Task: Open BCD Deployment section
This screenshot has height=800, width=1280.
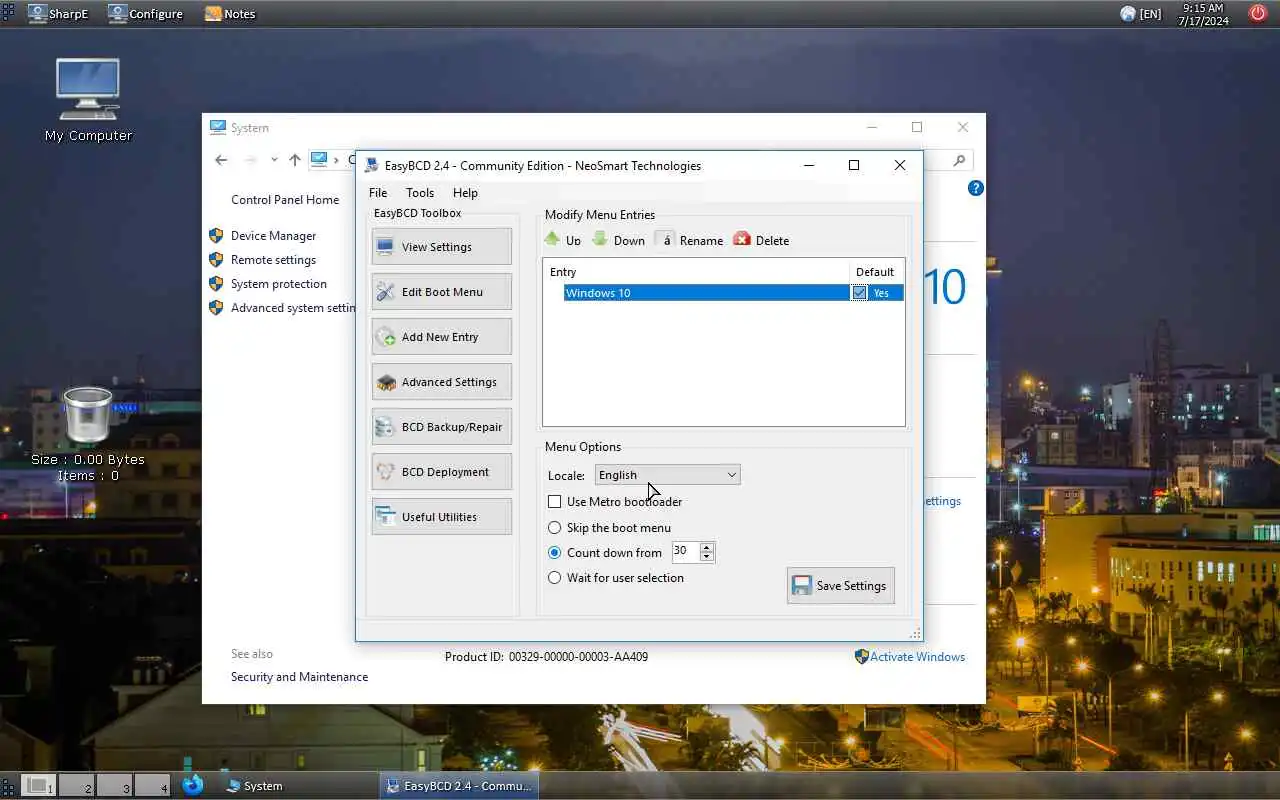Action: pos(441,472)
